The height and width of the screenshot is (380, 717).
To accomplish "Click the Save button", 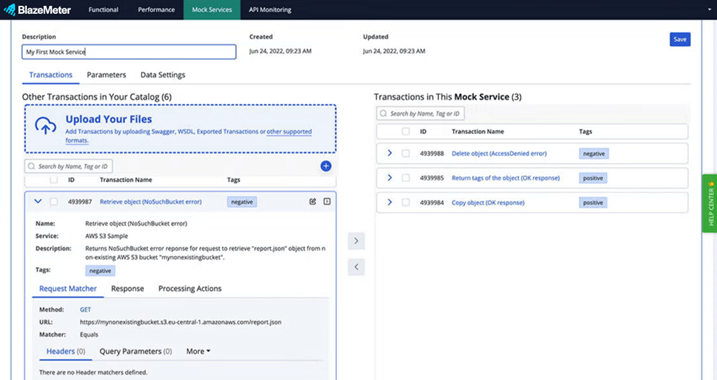I will point(680,39).
